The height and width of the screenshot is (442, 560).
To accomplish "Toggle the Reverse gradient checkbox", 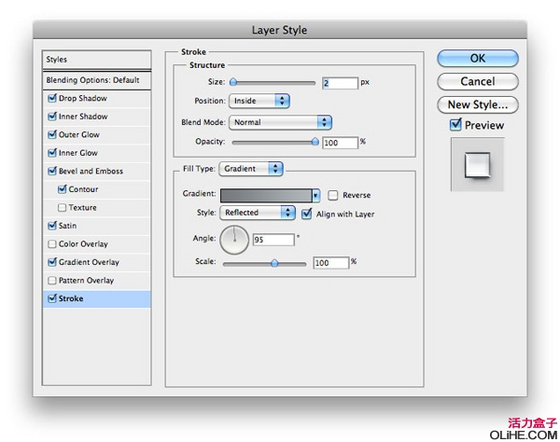I will pos(333,195).
